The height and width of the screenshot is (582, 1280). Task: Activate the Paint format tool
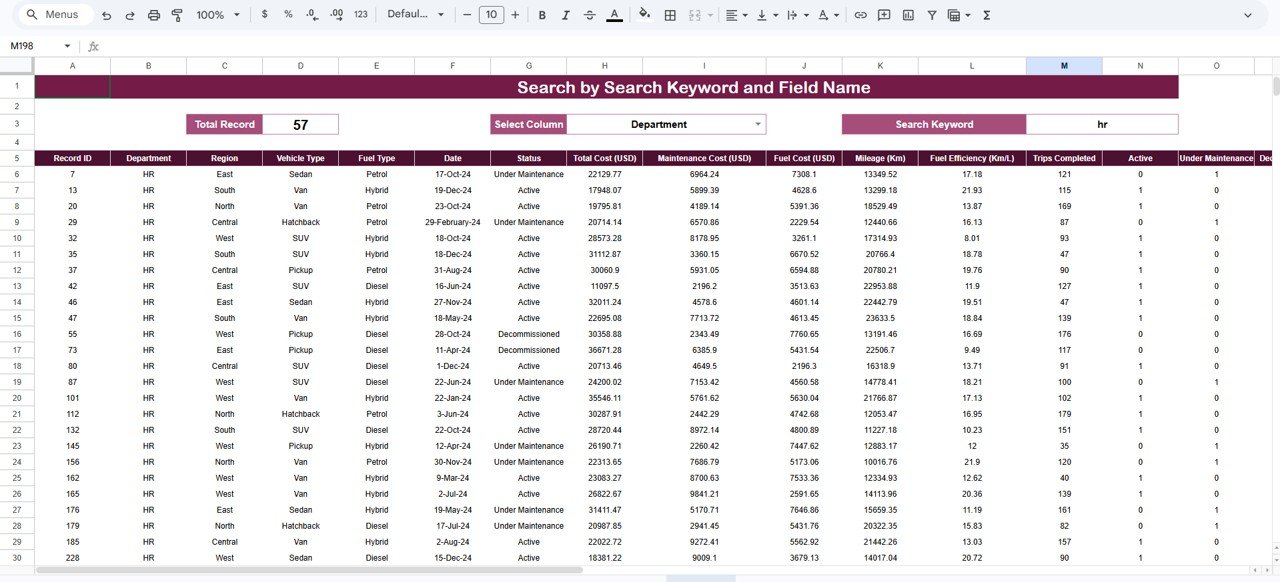[x=177, y=15]
